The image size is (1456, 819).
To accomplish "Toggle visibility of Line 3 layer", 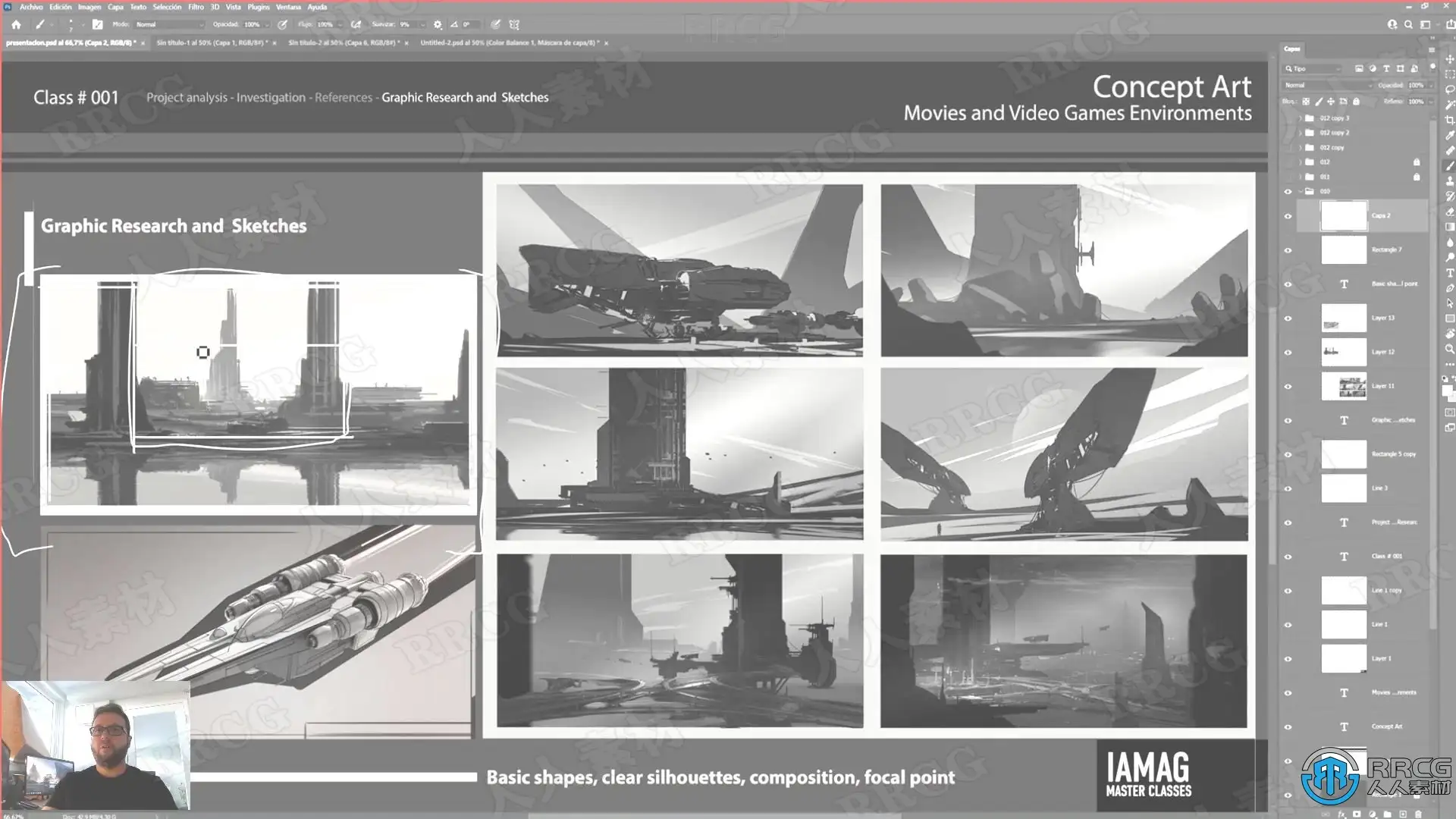I will pos(1288,488).
